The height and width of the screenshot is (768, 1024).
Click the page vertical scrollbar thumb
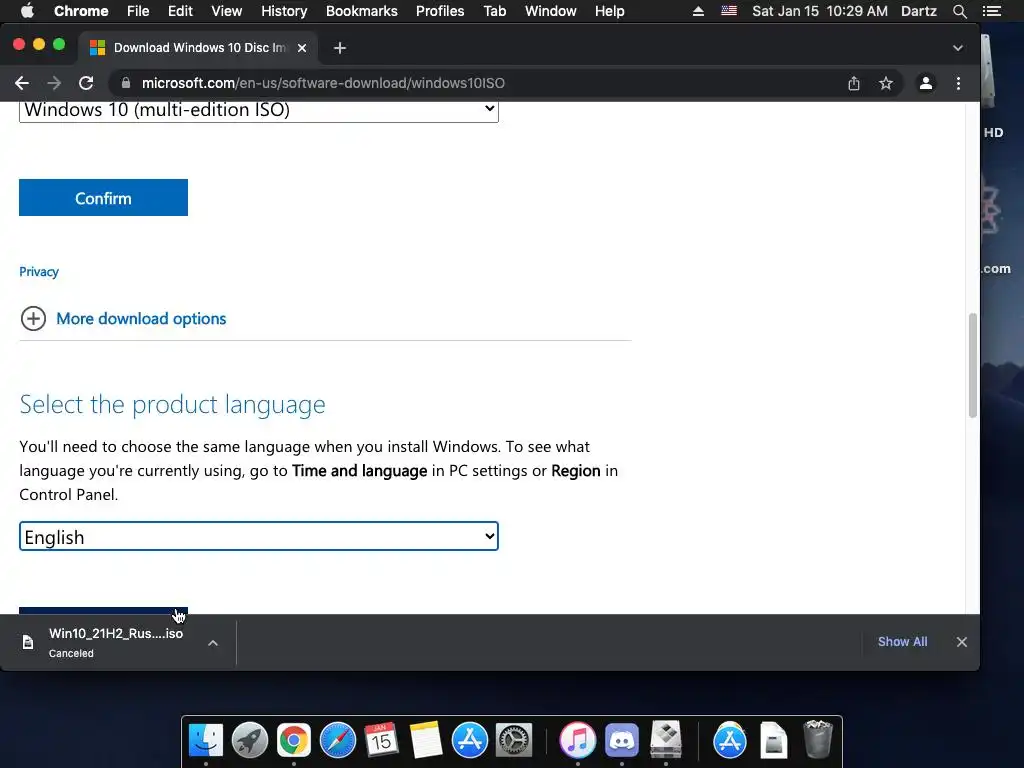[x=972, y=365]
